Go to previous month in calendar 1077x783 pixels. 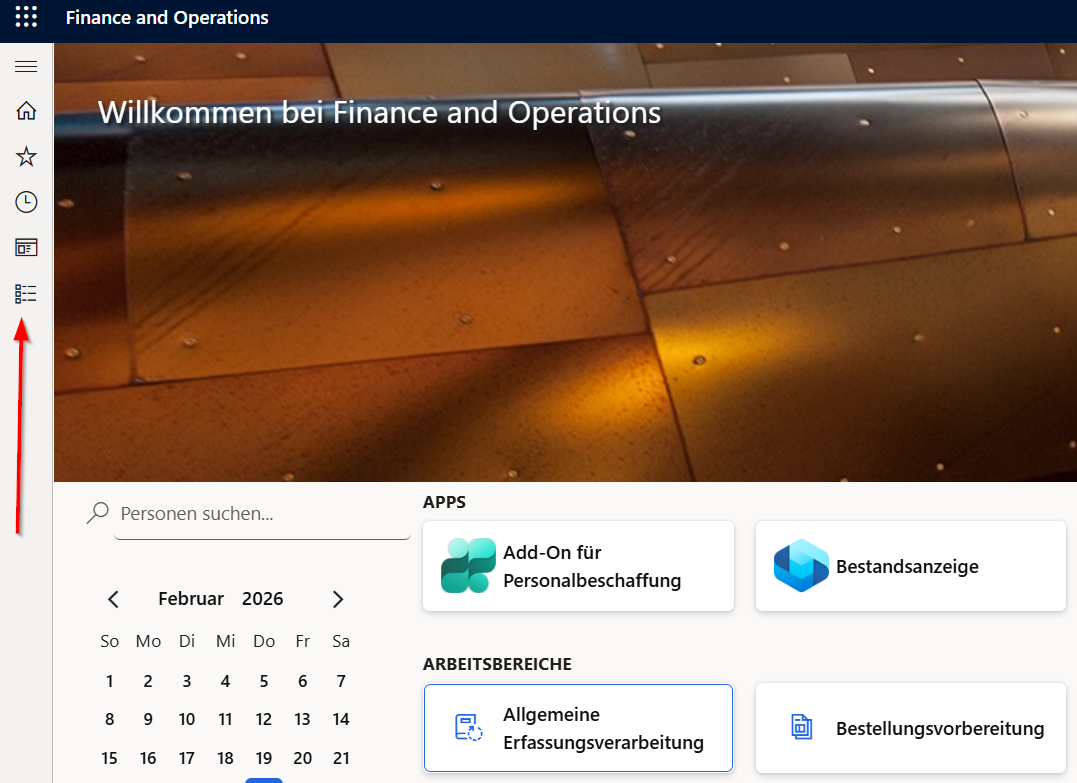click(114, 599)
